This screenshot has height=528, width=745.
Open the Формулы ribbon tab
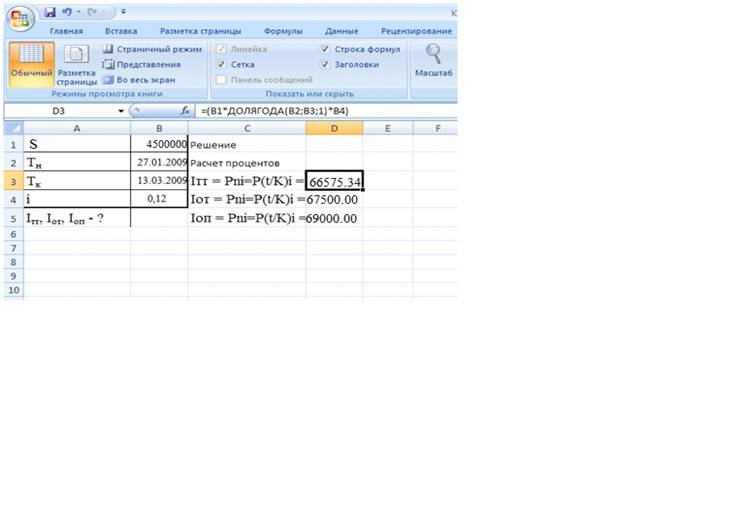point(283,31)
